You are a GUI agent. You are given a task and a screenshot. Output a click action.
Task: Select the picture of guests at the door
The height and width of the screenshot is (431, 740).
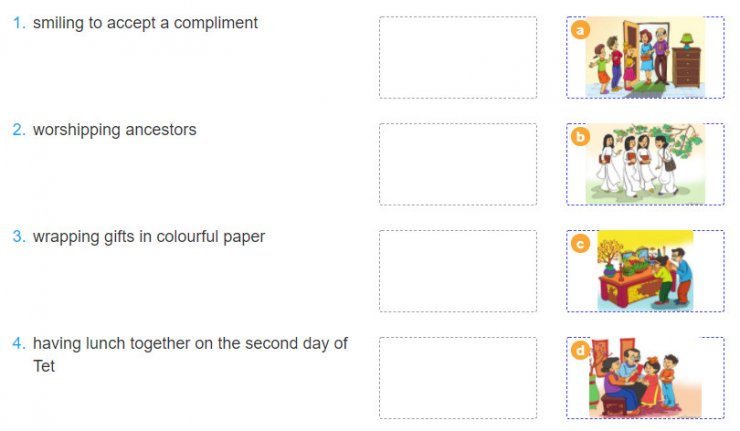[644, 58]
